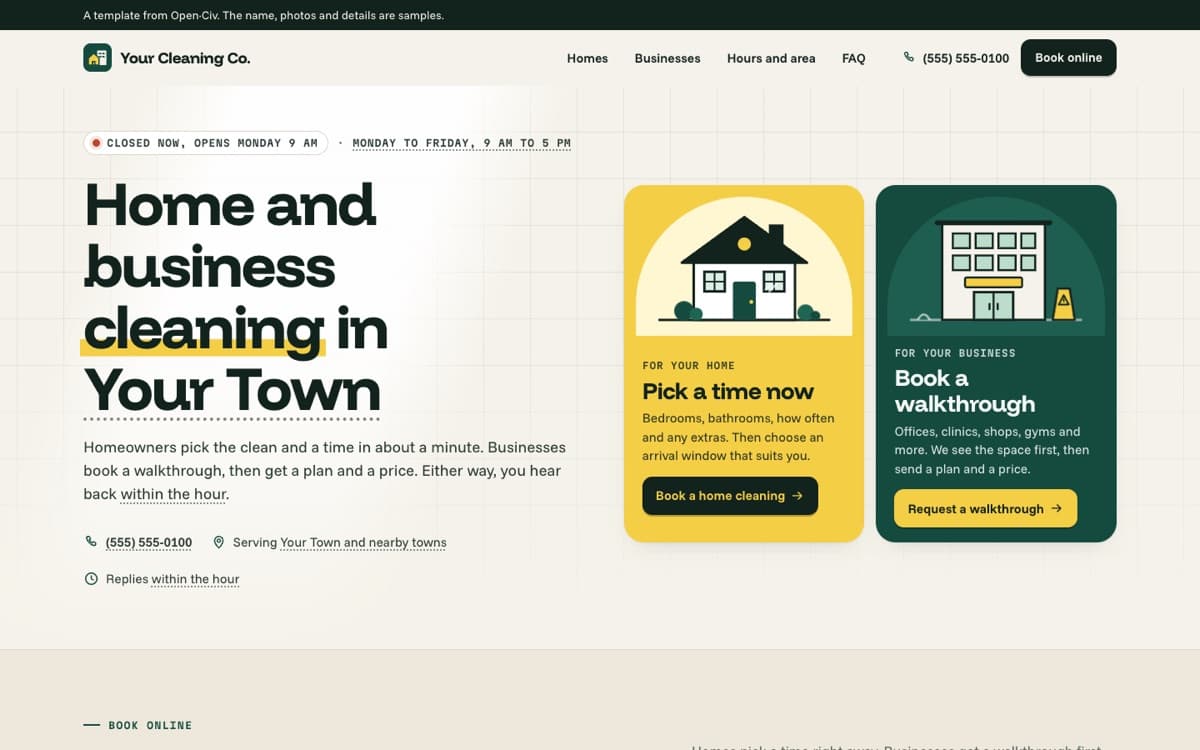Viewport: 1200px width, 750px height.
Task: Click the Book online button
Action: [1068, 58]
